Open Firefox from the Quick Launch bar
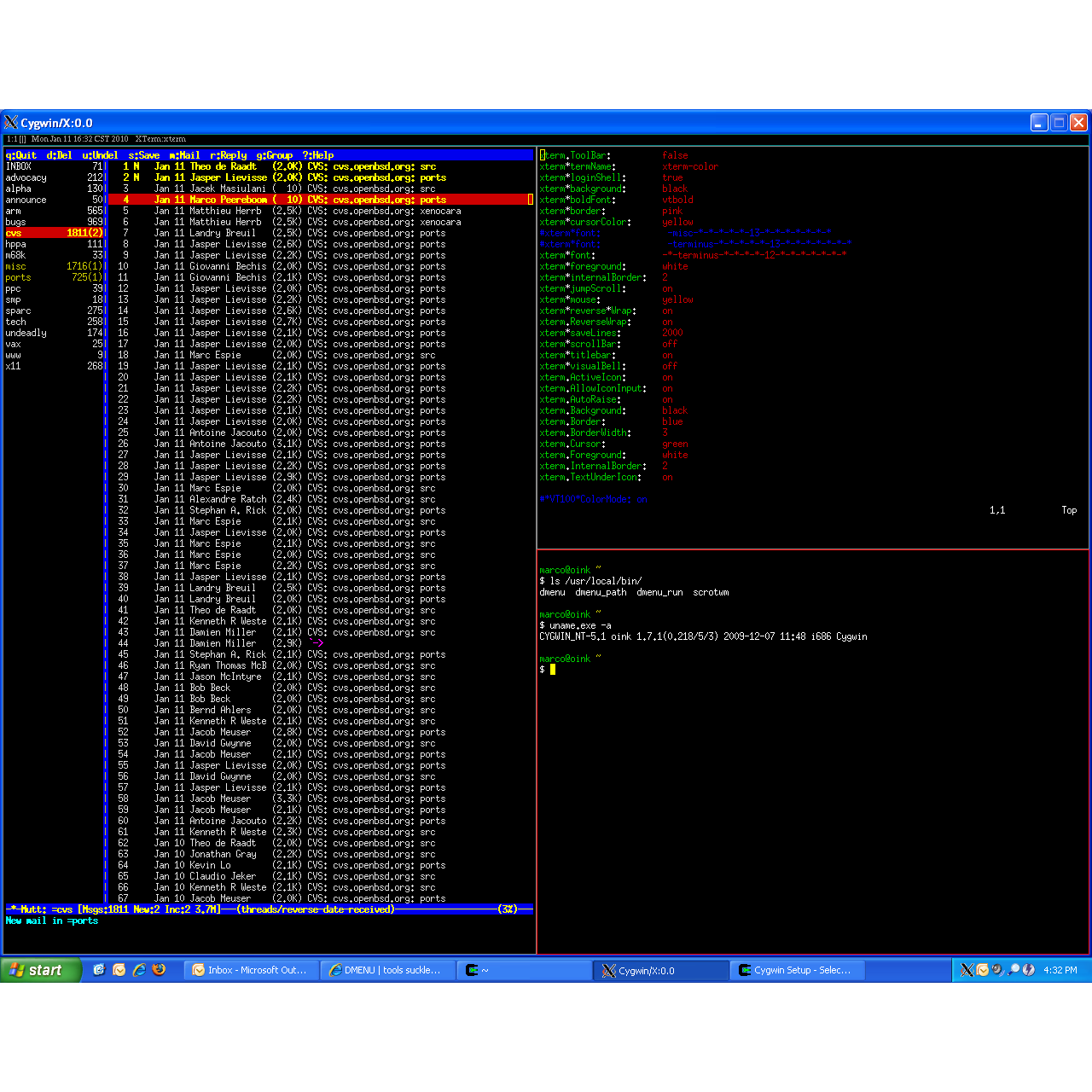The width and height of the screenshot is (1092, 1092). [159, 970]
